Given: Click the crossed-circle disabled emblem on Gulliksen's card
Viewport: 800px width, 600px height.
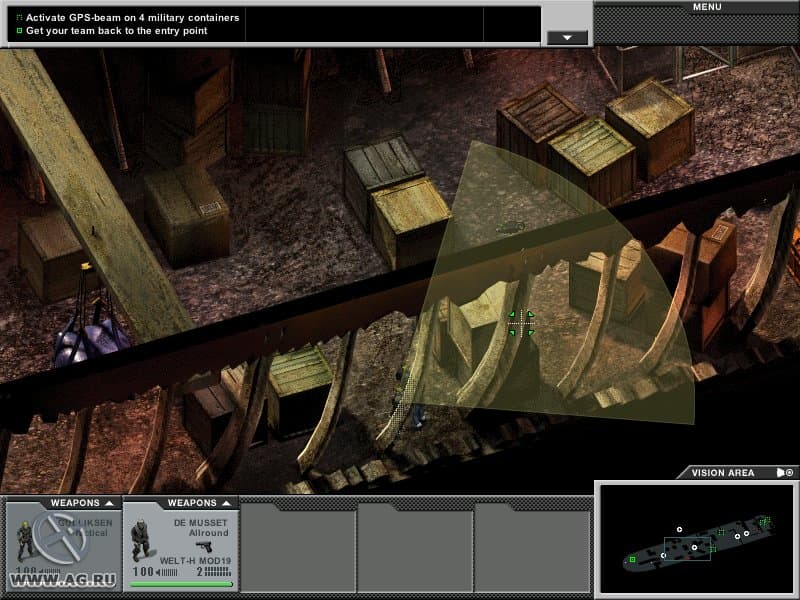Looking at the screenshot, I should 60,536.
